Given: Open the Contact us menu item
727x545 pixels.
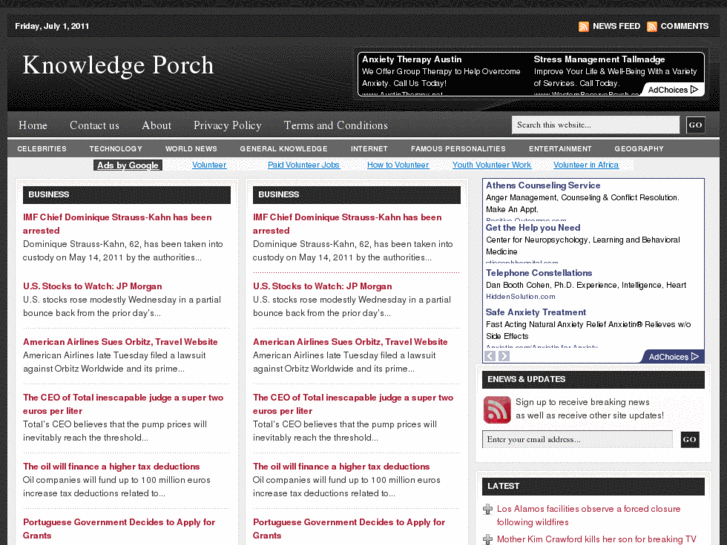Looking at the screenshot, I should (94, 125).
